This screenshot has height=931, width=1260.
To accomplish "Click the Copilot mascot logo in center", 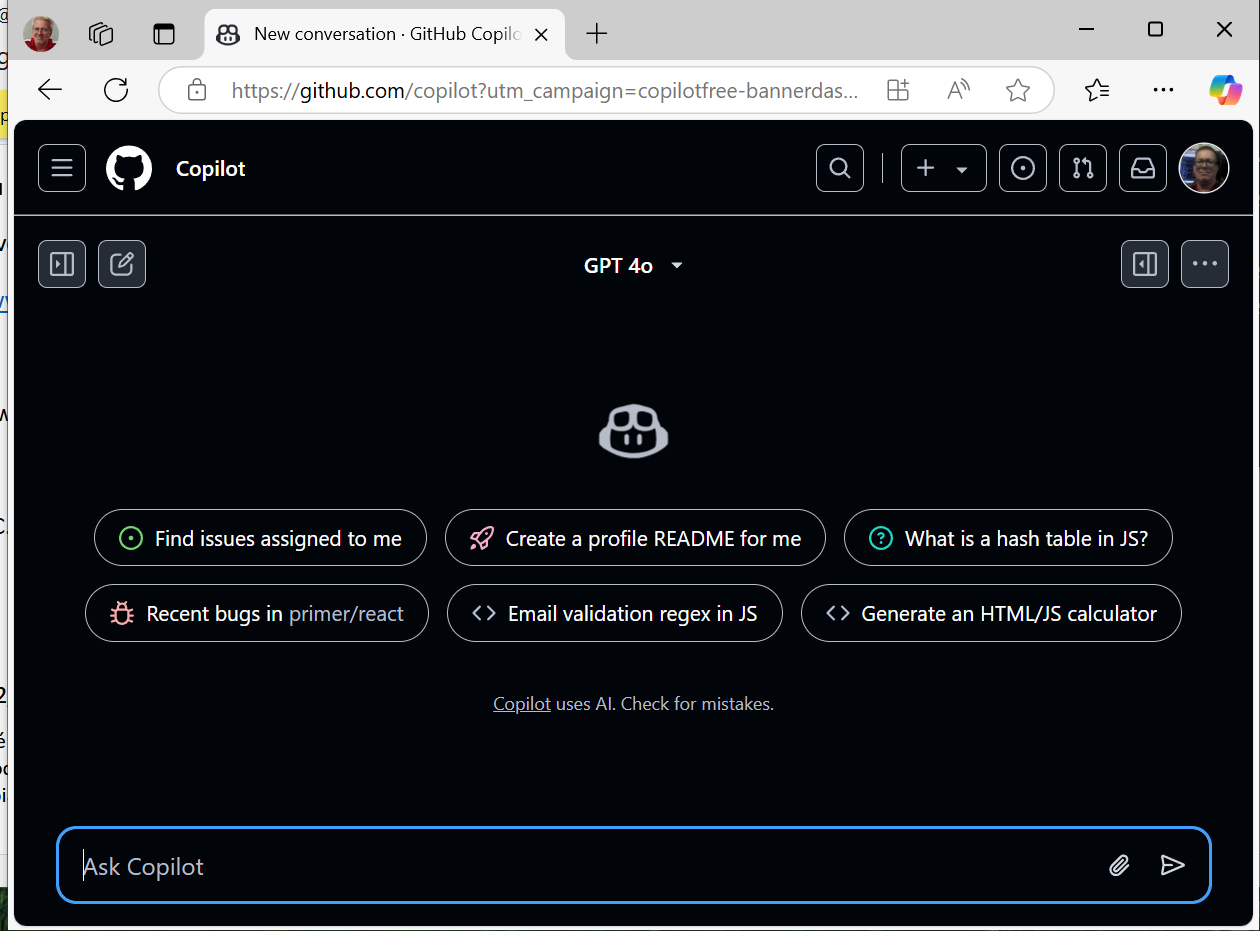I will [x=633, y=432].
